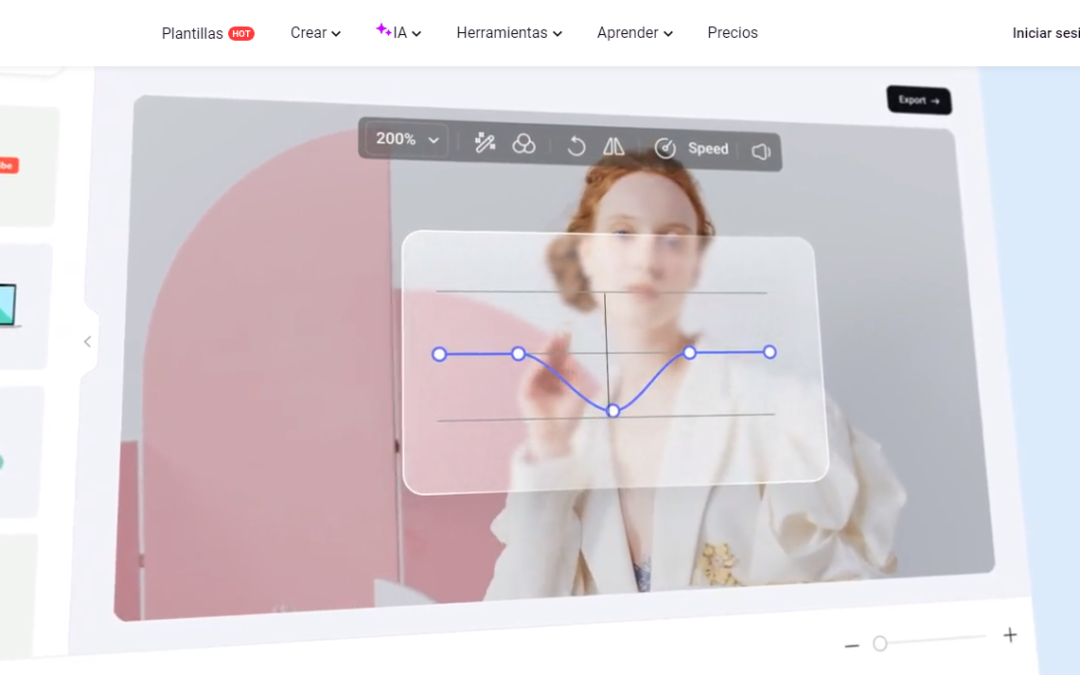Click the plus zoom-in icon

pos(1010,635)
